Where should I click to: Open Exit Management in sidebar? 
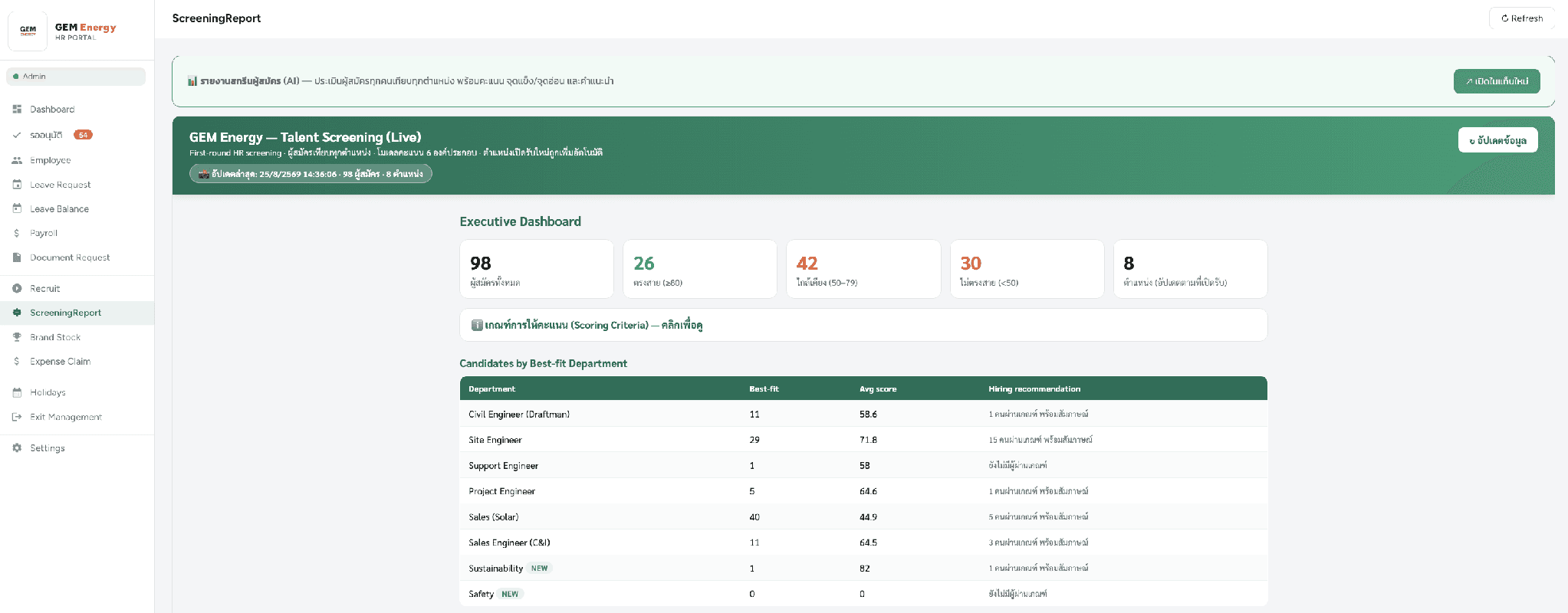[x=77, y=417]
